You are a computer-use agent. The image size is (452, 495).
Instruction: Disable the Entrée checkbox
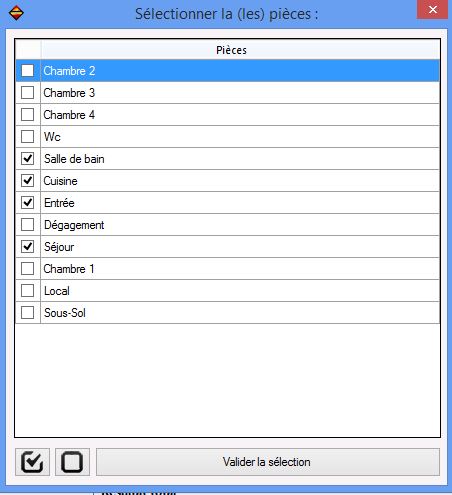pyautogui.click(x=27, y=203)
